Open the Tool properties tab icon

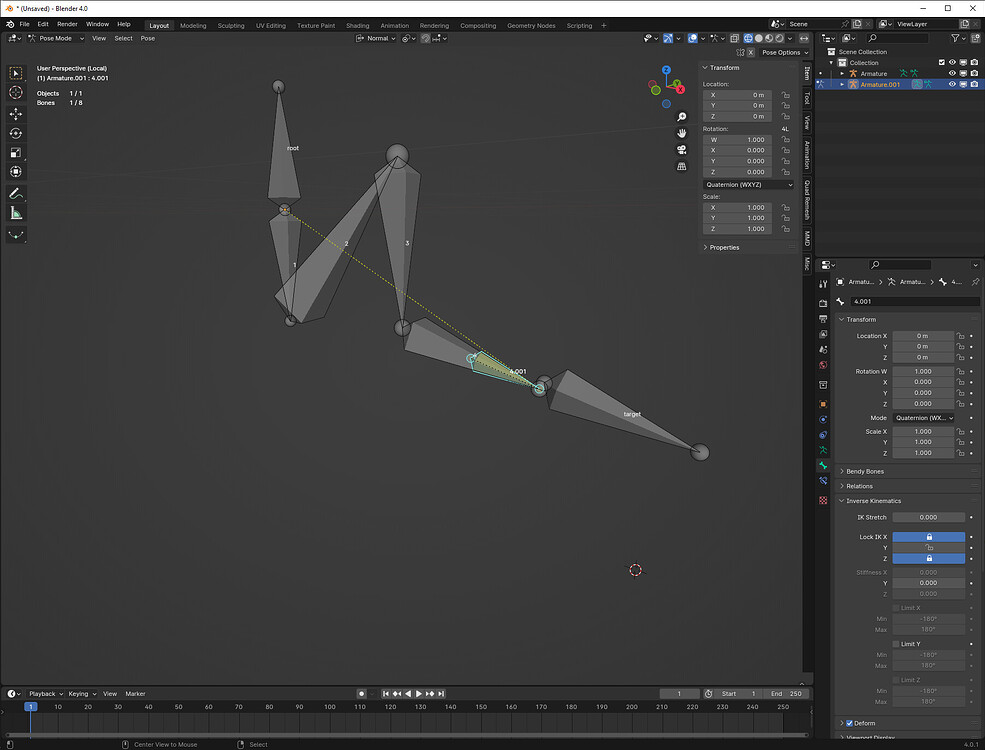point(823,284)
